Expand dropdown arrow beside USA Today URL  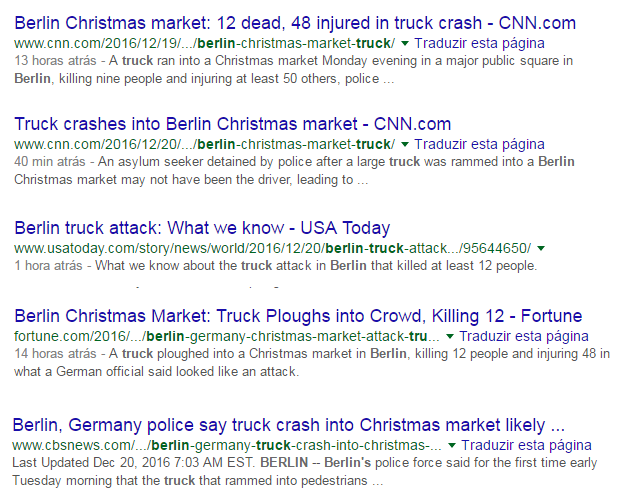coord(541,249)
